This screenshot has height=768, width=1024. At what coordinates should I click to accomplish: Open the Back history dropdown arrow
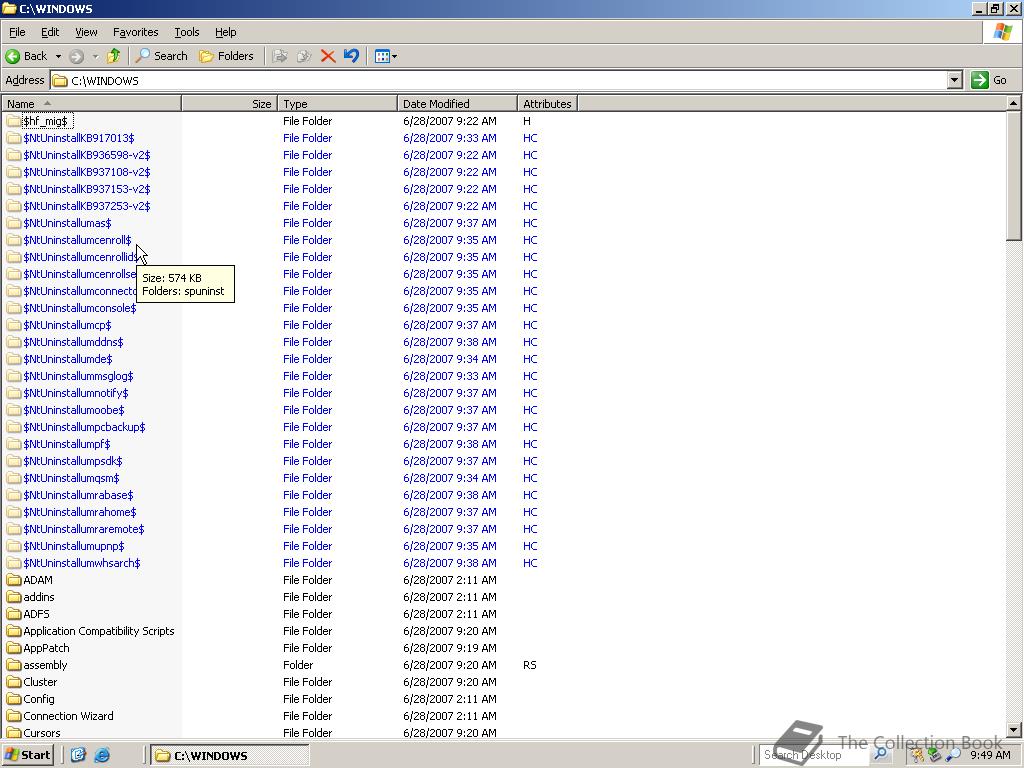point(57,56)
